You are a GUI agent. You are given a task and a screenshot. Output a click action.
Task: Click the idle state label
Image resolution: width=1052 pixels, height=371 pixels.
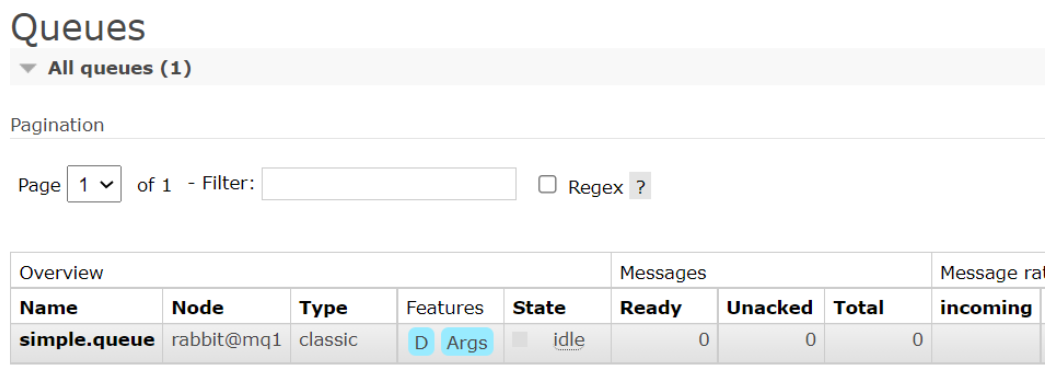click(x=569, y=340)
